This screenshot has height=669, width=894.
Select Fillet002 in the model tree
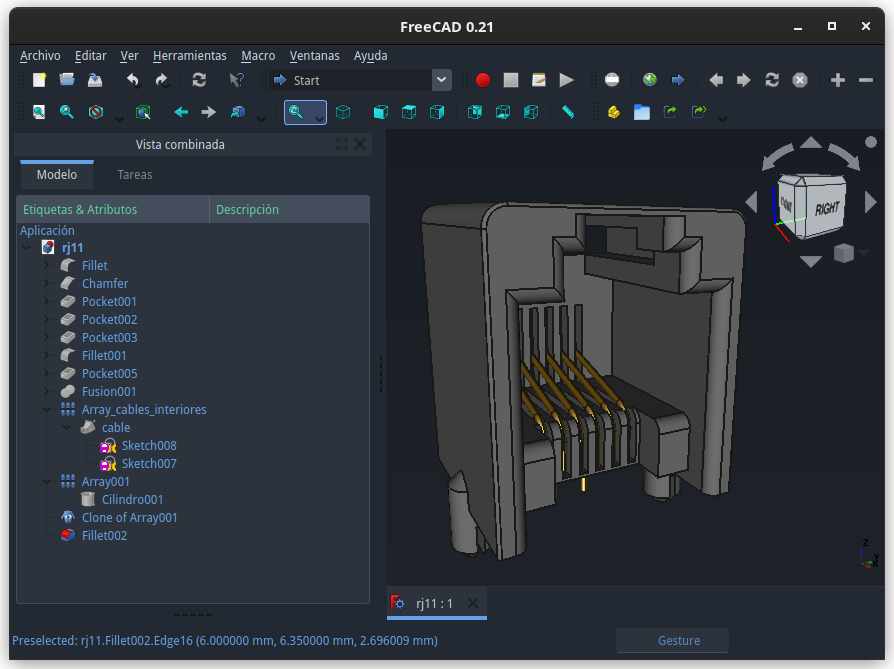pos(104,536)
